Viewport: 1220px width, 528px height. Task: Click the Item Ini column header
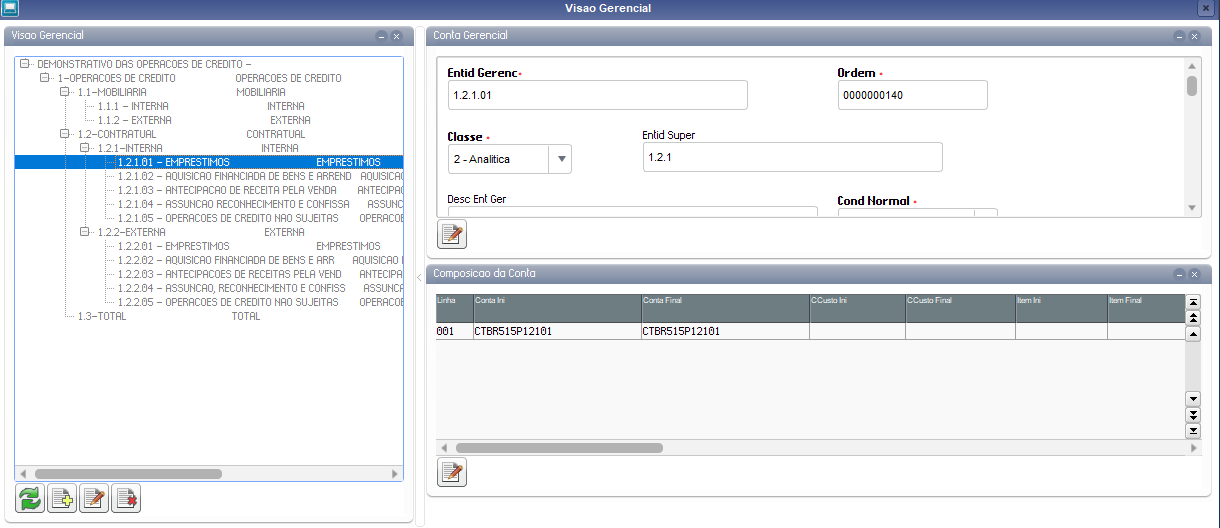click(1061, 308)
